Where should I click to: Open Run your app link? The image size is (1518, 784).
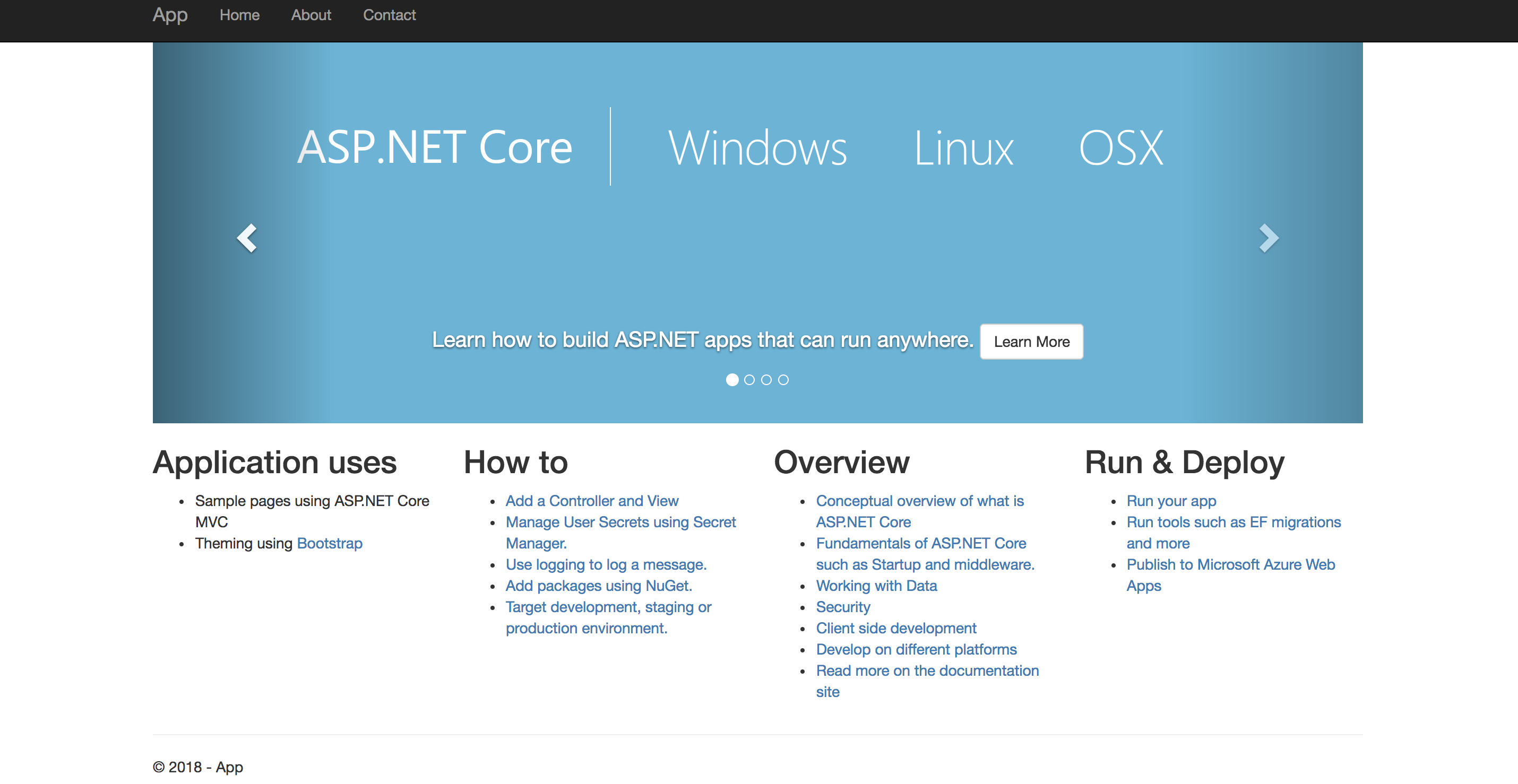(x=1171, y=501)
